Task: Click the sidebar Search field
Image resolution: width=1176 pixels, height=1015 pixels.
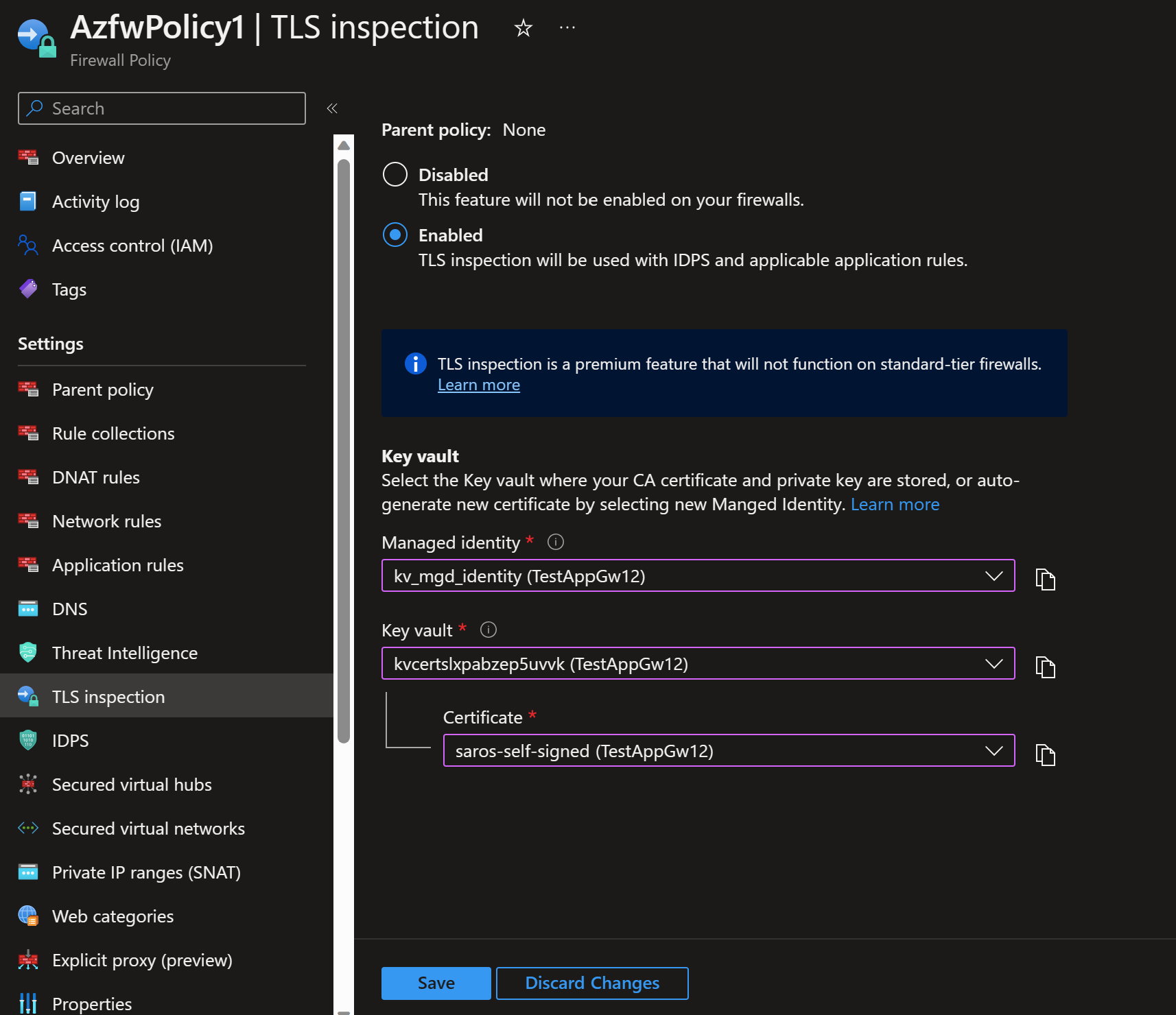Action: (162, 108)
